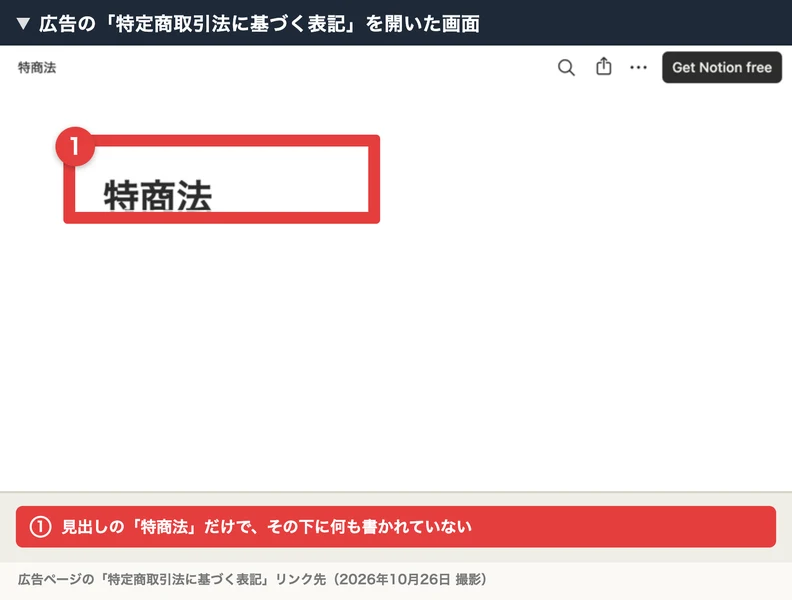Open the Notion page search icon
This screenshot has height=600, width=792.
pos(566,67)
